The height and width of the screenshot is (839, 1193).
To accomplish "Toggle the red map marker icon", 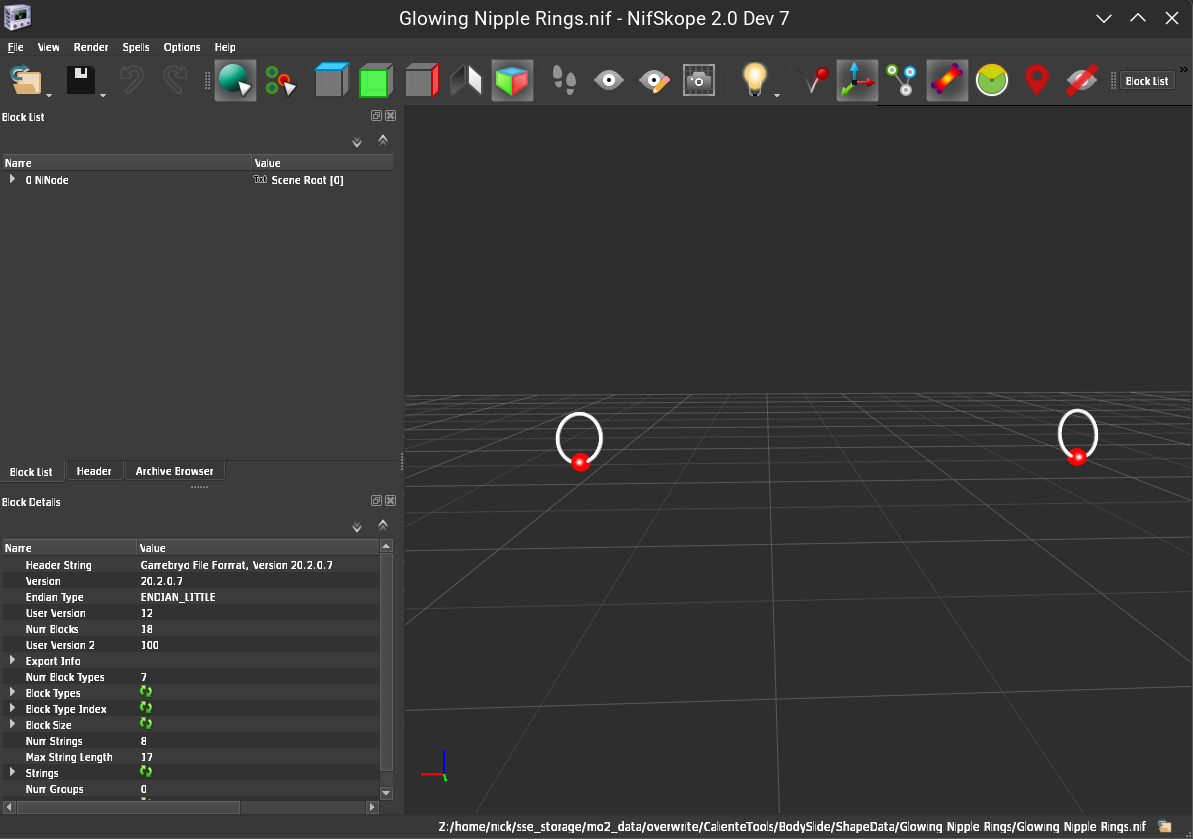I will (x=1036, y=80).
